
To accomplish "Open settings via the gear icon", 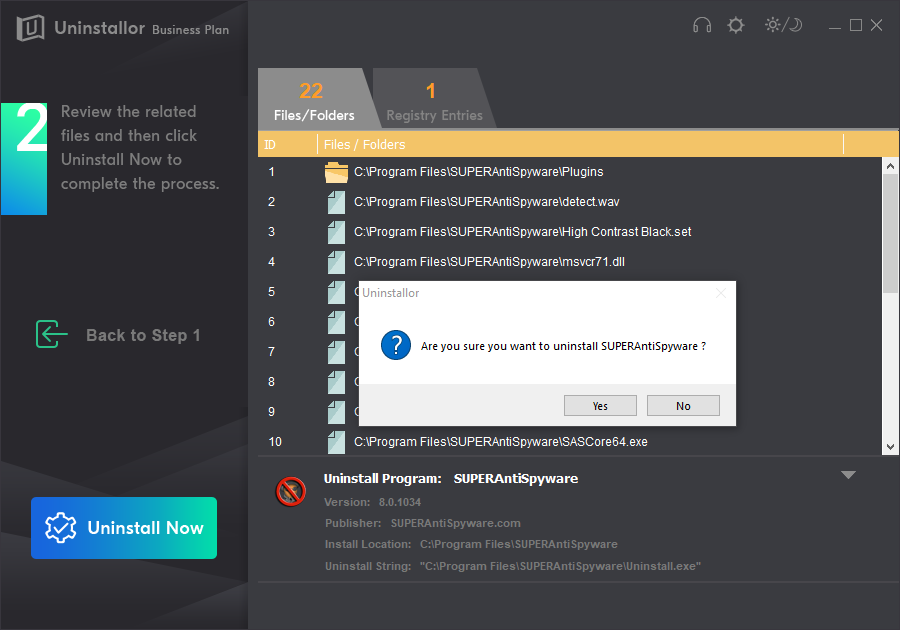I will click(x=735, y=25).
